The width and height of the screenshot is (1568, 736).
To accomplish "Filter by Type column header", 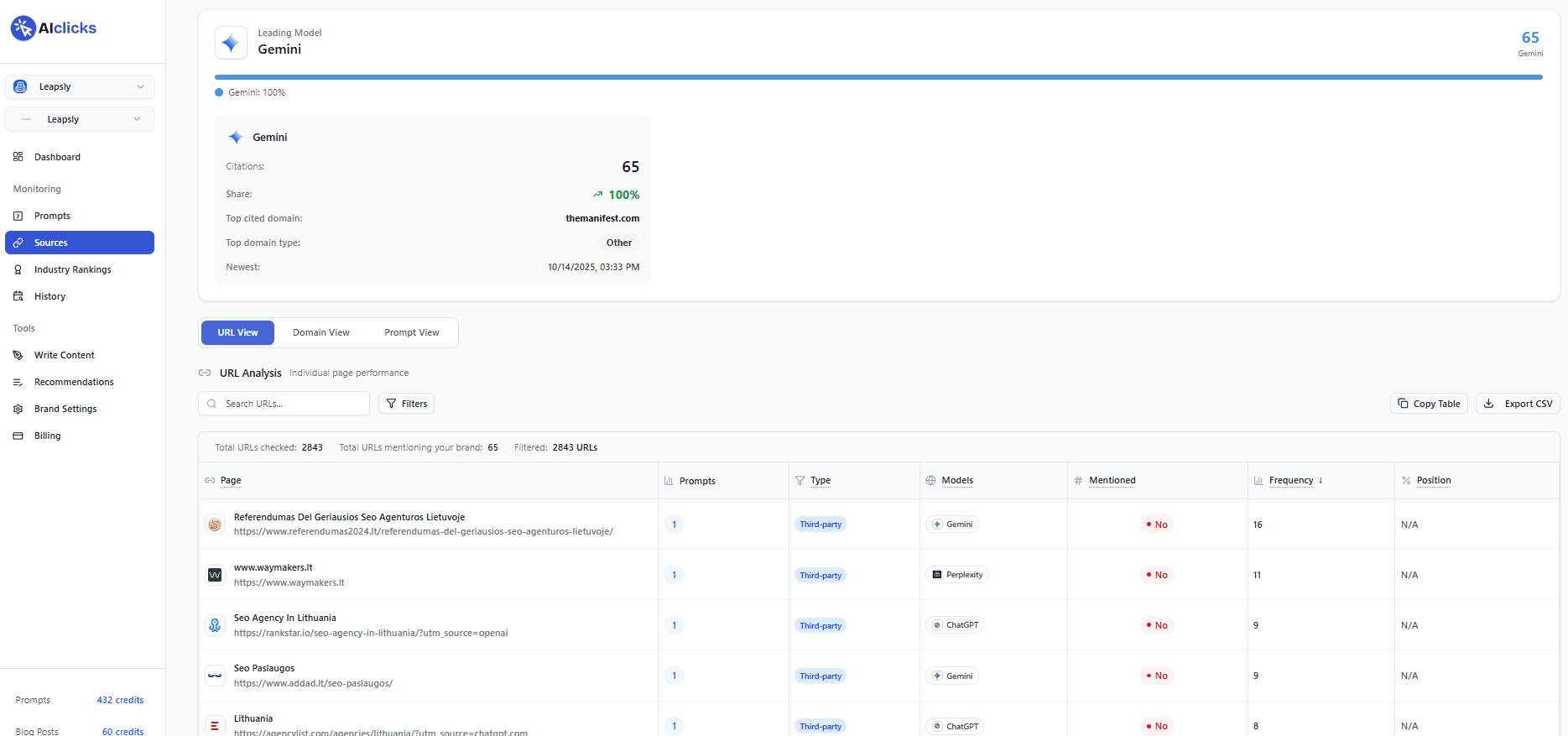I will tap(820, 481).
